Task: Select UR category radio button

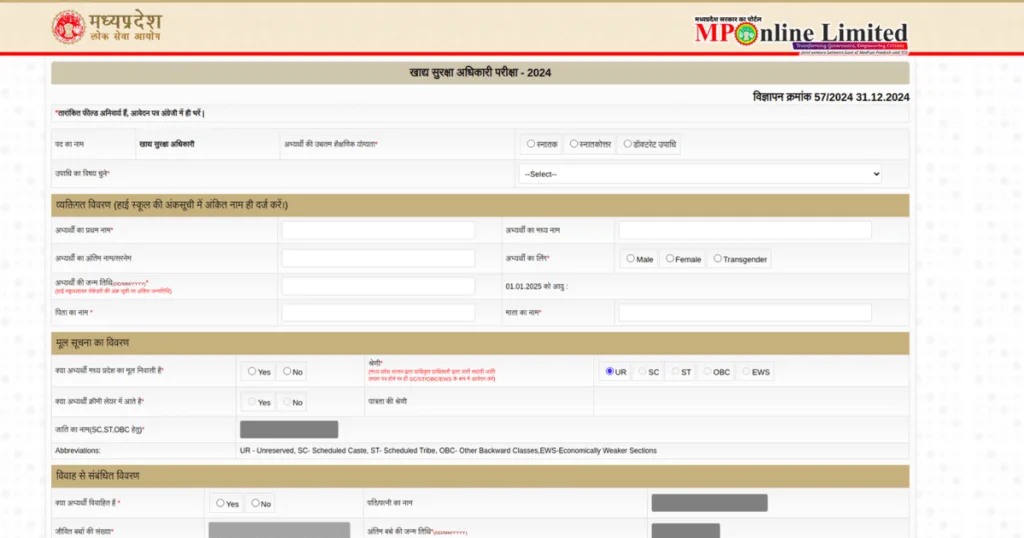Action: (x=609, y=371)
